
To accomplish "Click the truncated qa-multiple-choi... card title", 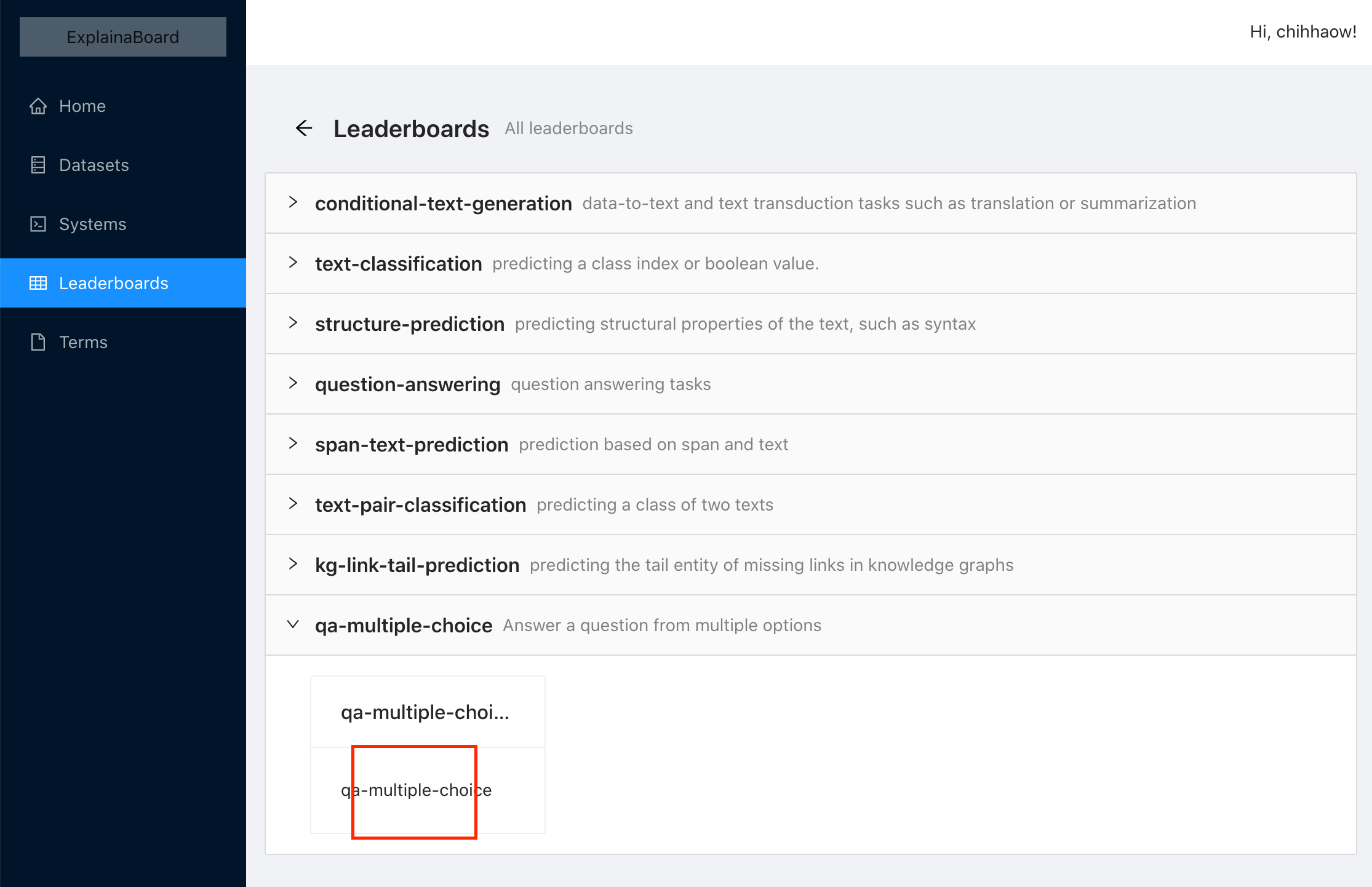I will 426,712.
